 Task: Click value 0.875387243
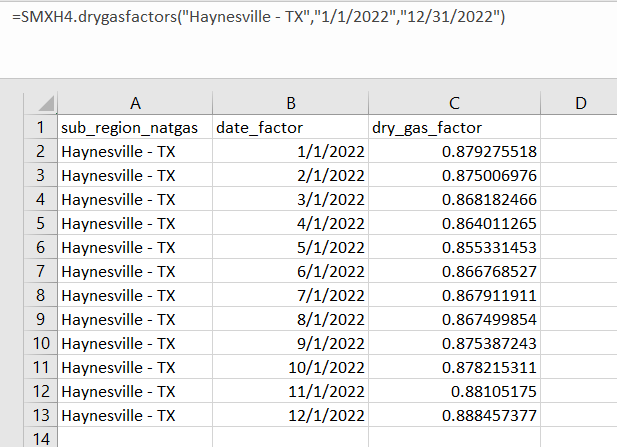[454, 343]
